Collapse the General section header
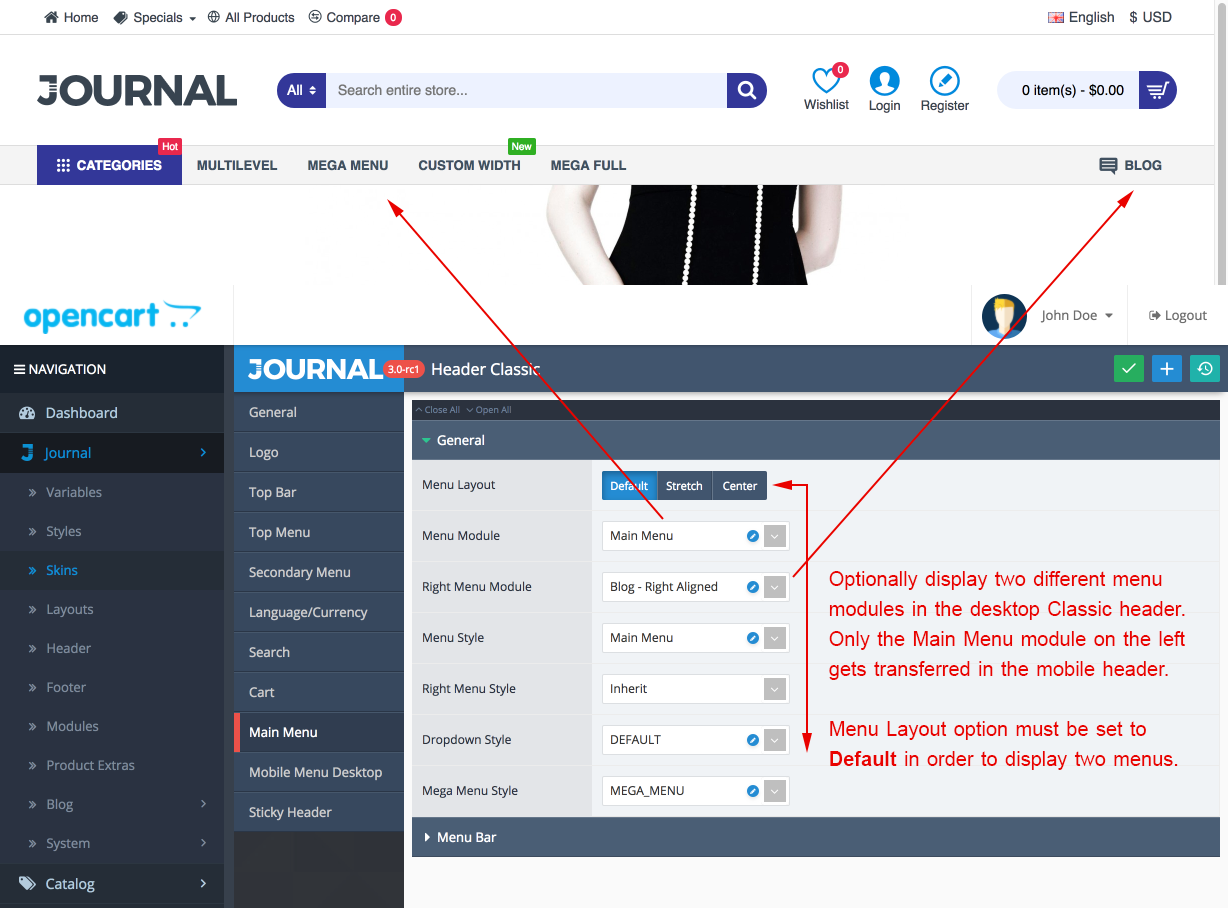The height and width of the screenshot is (908, 1228). click(815, 440)
